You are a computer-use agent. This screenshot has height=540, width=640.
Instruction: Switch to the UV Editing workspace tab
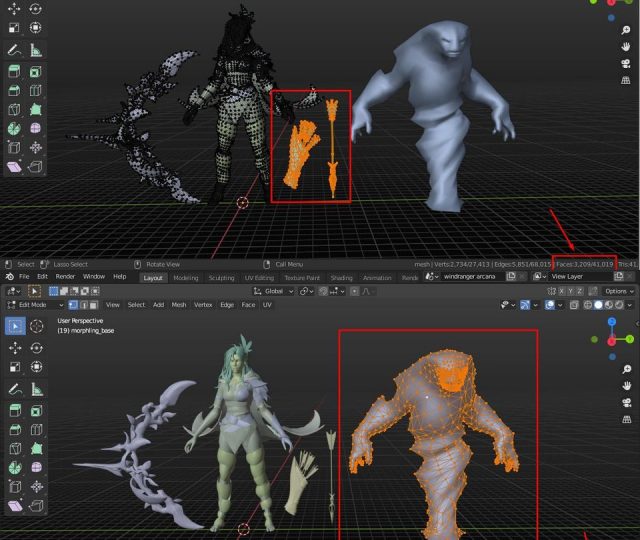(256, 278)
